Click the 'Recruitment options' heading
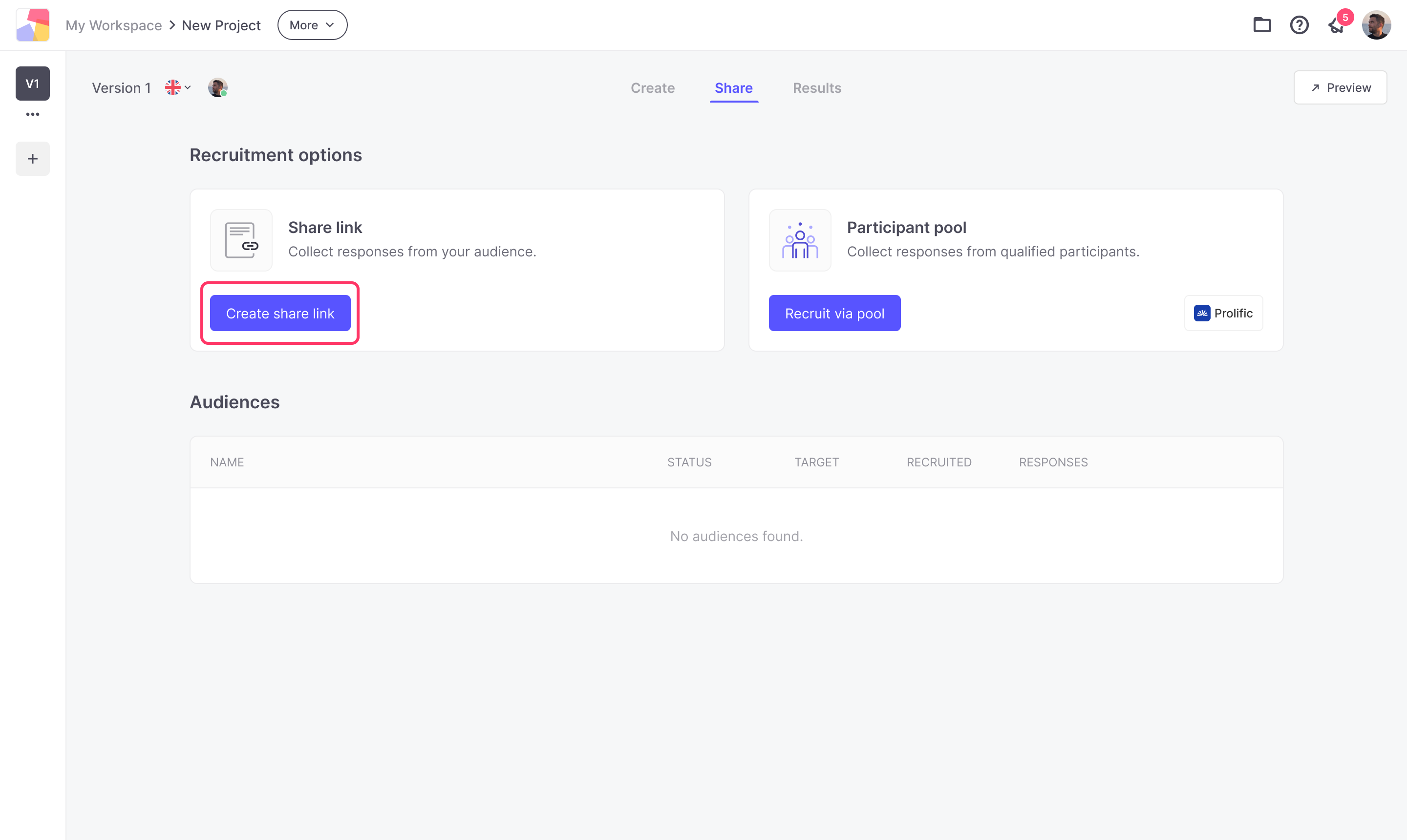This screenshot has height=840, width=1407. [275, 155]
